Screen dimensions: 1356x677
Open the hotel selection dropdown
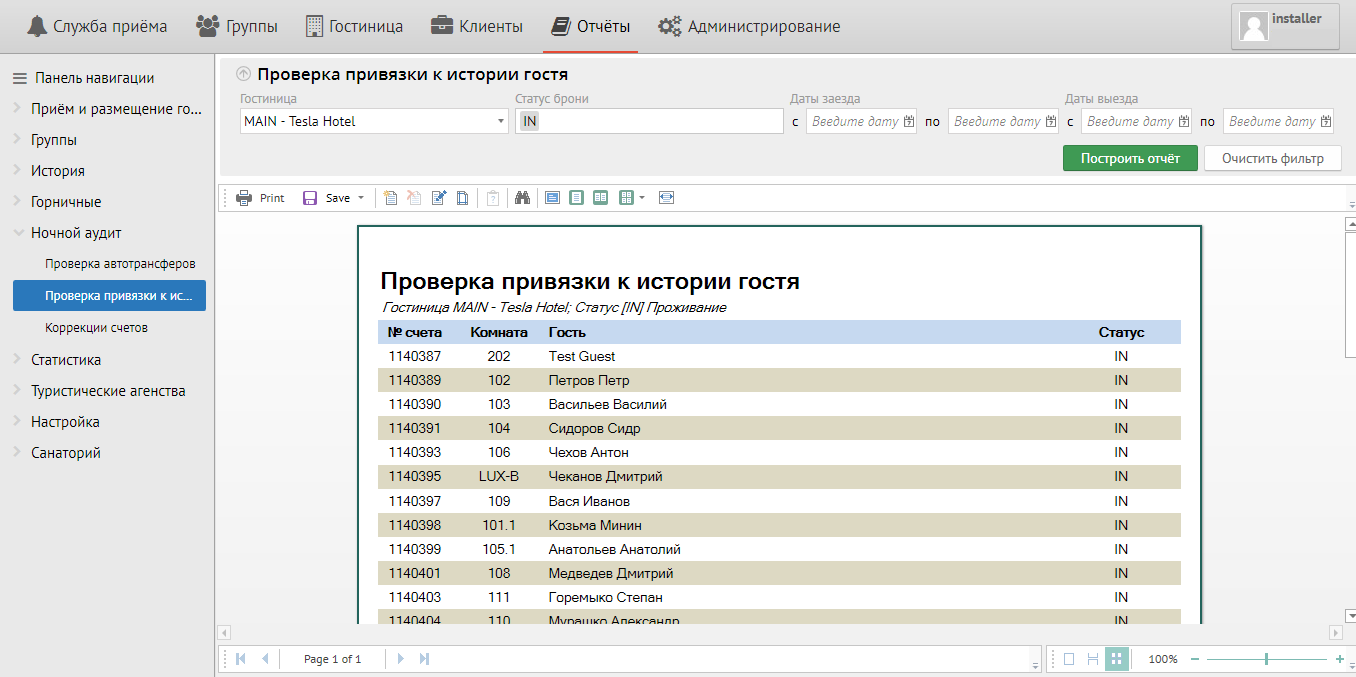(501, 122)
